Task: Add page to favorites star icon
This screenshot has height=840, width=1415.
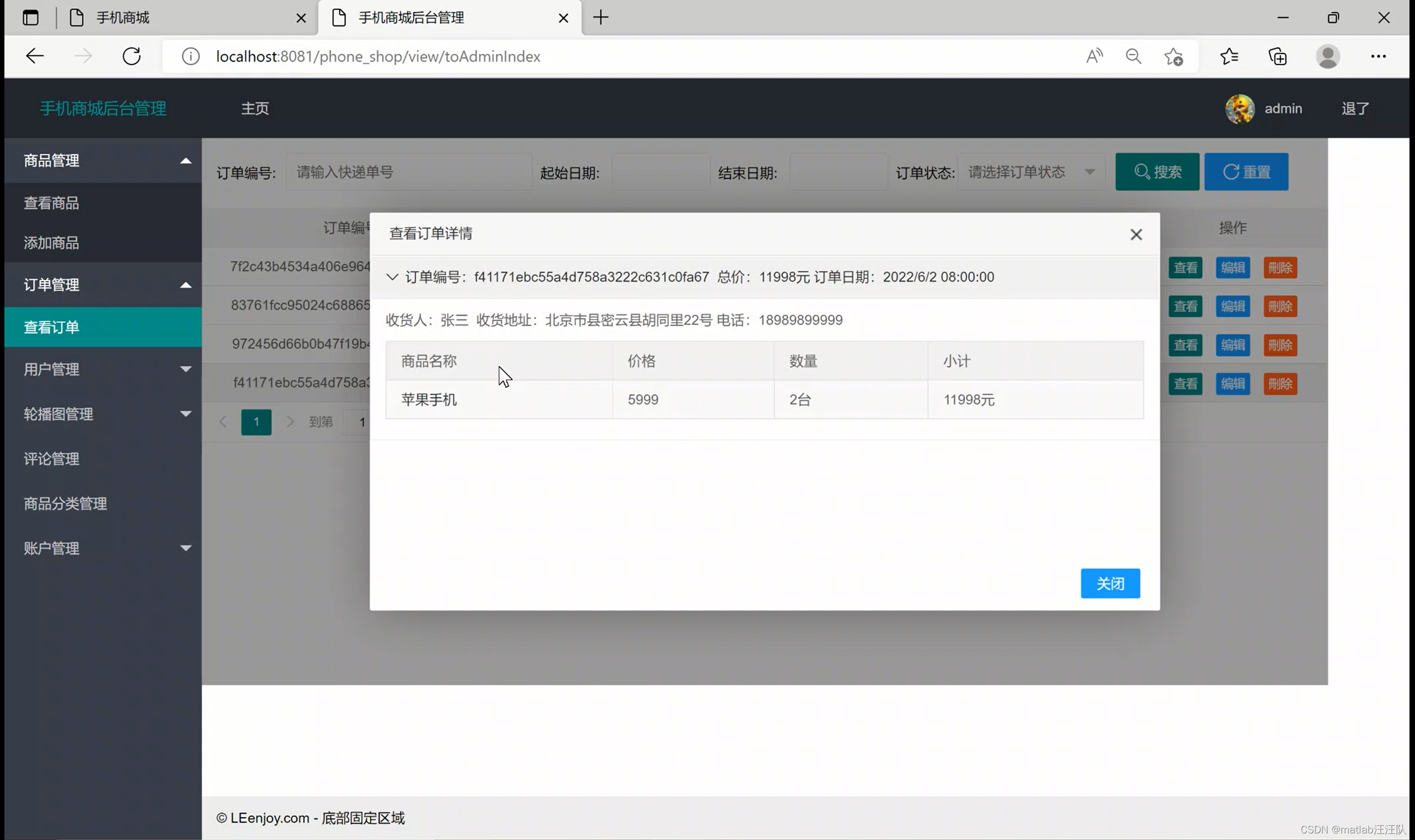Action: (x=1173, y=56)
